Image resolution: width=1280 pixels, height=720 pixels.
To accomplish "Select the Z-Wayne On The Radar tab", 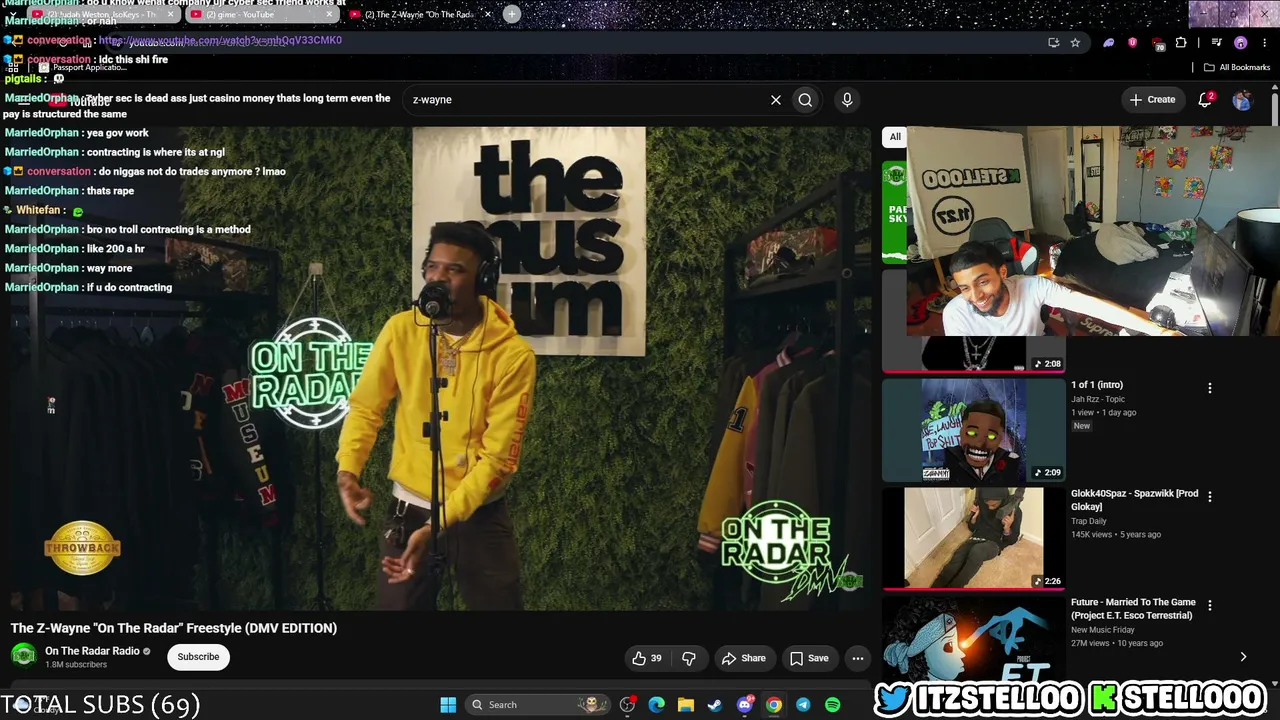I will pos(420,14).
